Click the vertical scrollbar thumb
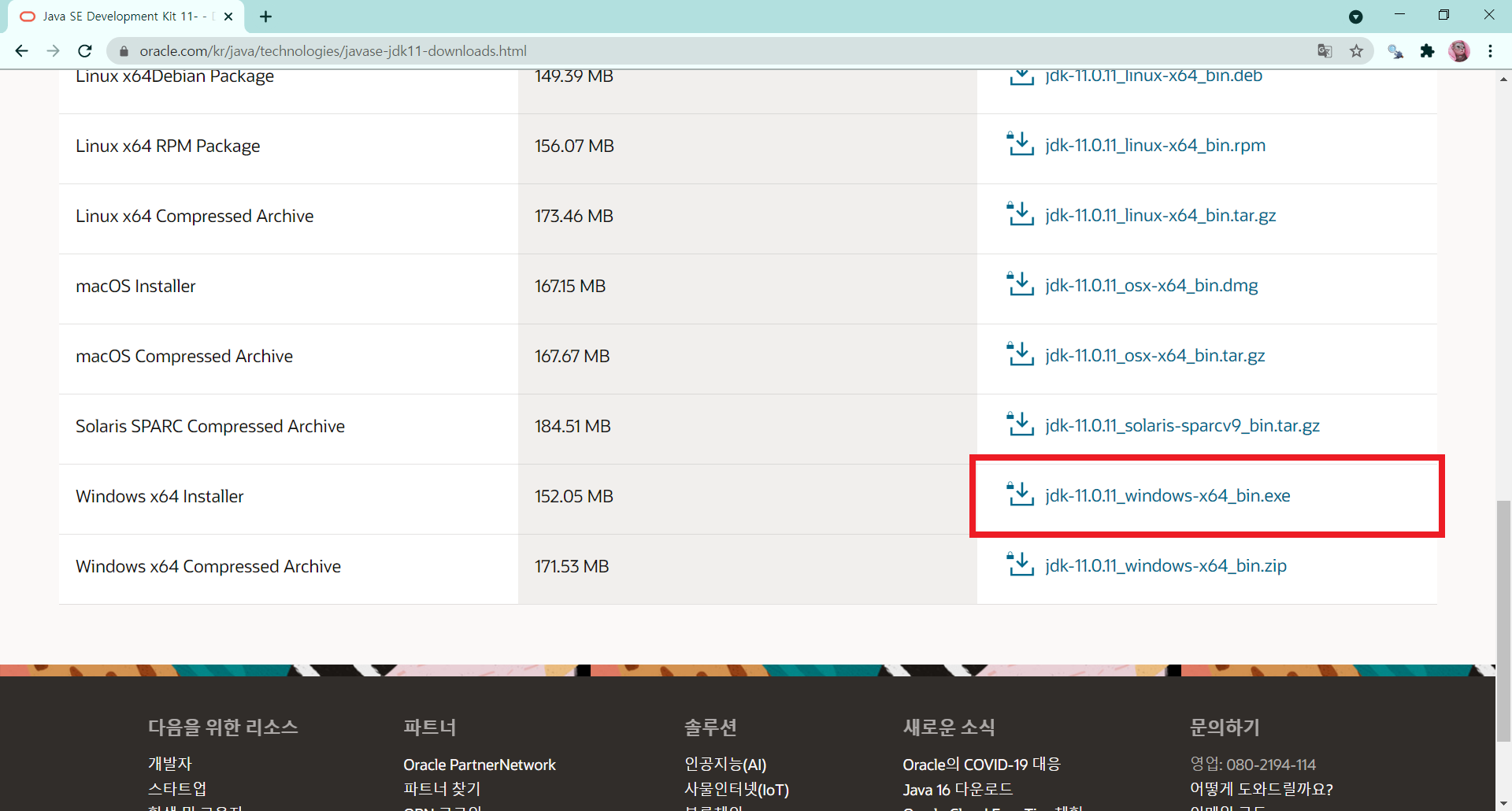This screenshot has height=811, width=1512. tap(1503, 620)
